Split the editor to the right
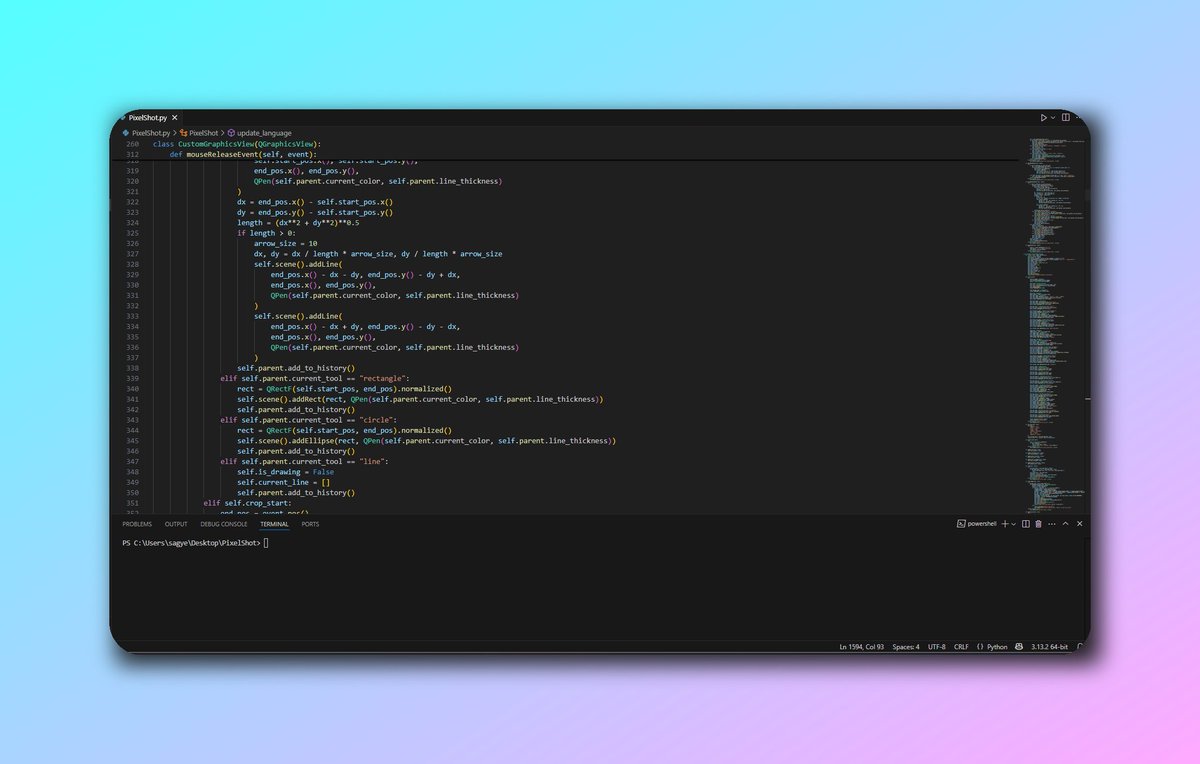Image resolution: width=1200 pixels, height=764 pixels. coord(1066,118)
